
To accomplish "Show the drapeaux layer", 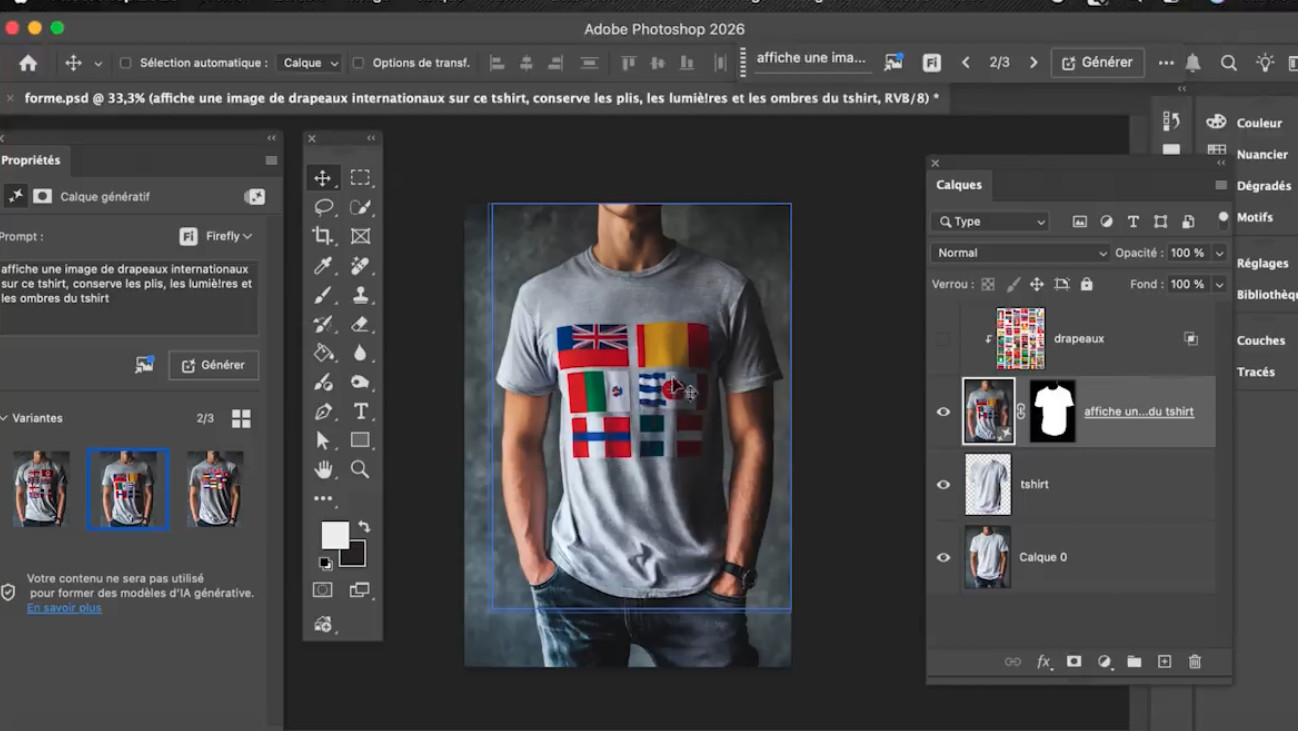I will (x=943, y=339).
